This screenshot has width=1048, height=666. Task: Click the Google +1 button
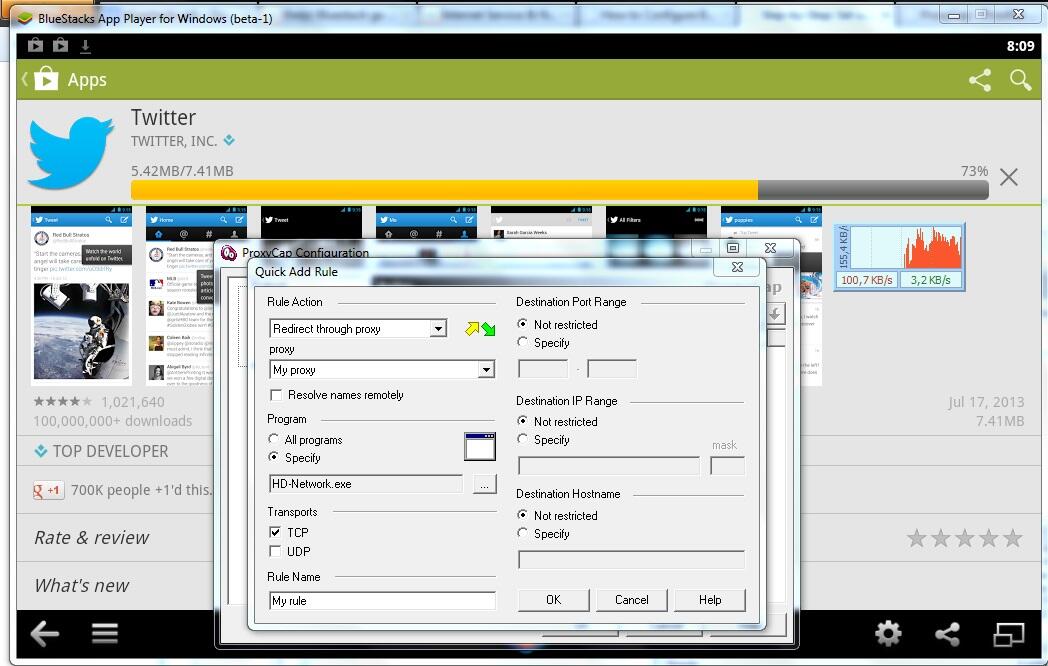coord(49,490)
